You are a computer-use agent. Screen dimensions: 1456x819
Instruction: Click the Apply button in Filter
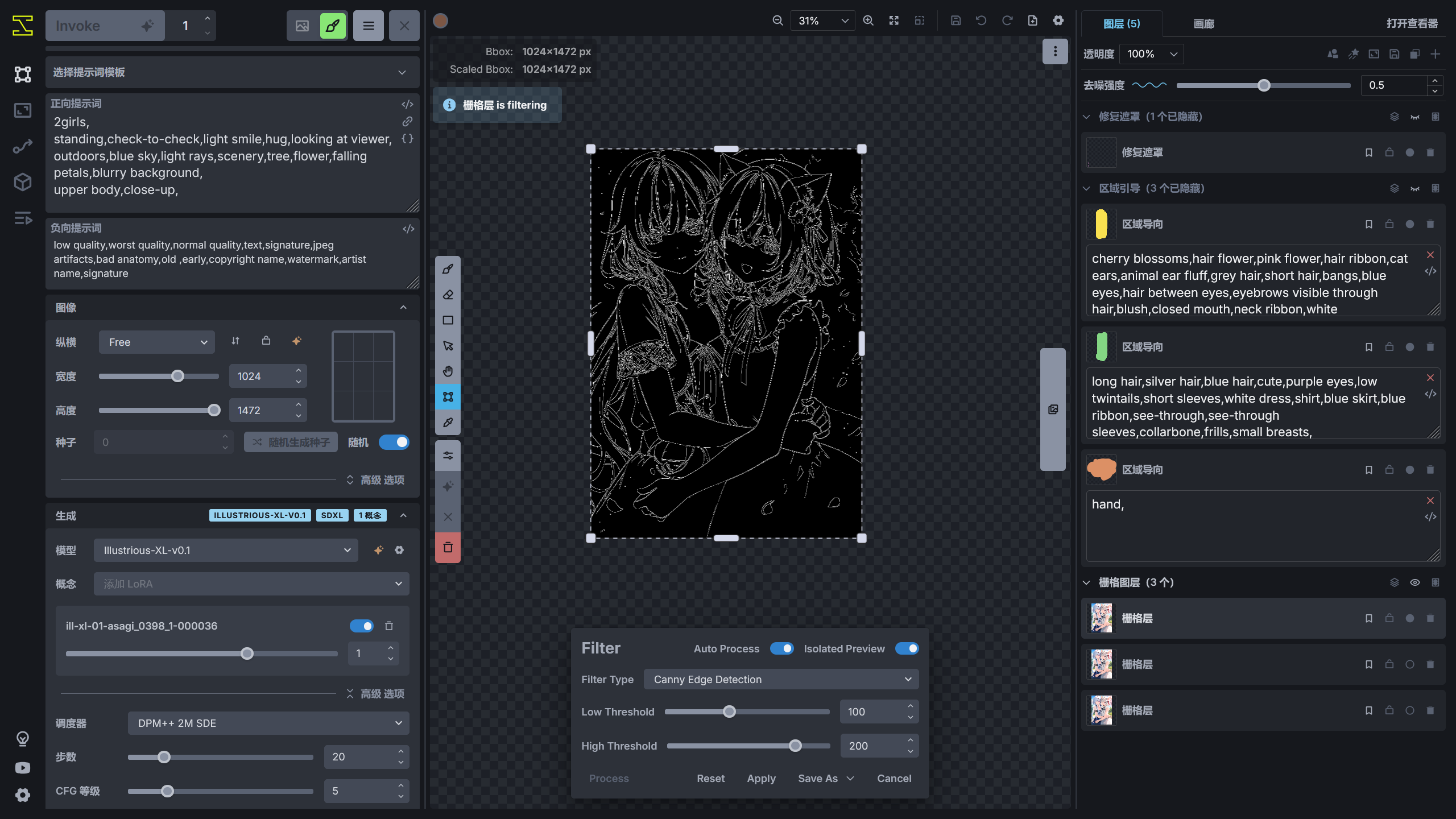[x=761, y=779]
